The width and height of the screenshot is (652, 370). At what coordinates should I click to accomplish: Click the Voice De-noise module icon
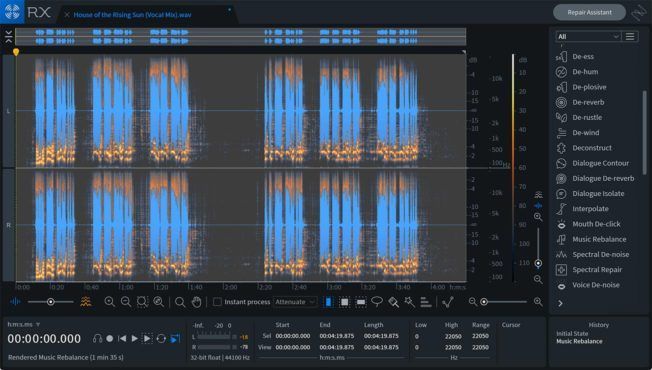click(x=561, y=285)
